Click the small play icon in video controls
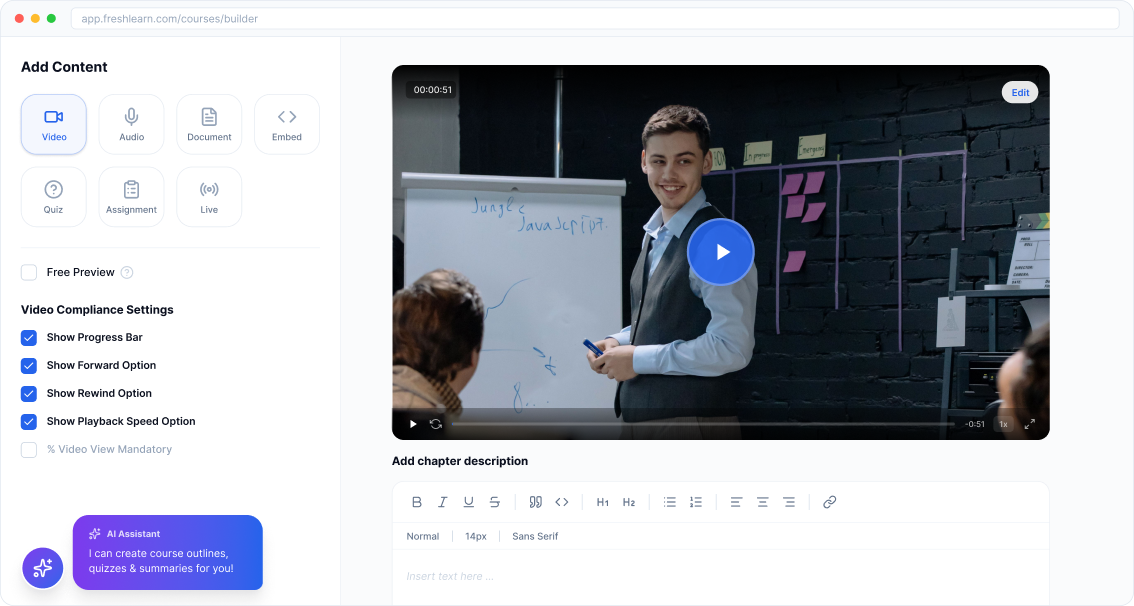The image size is (1134, 606). tap(413, 424)
